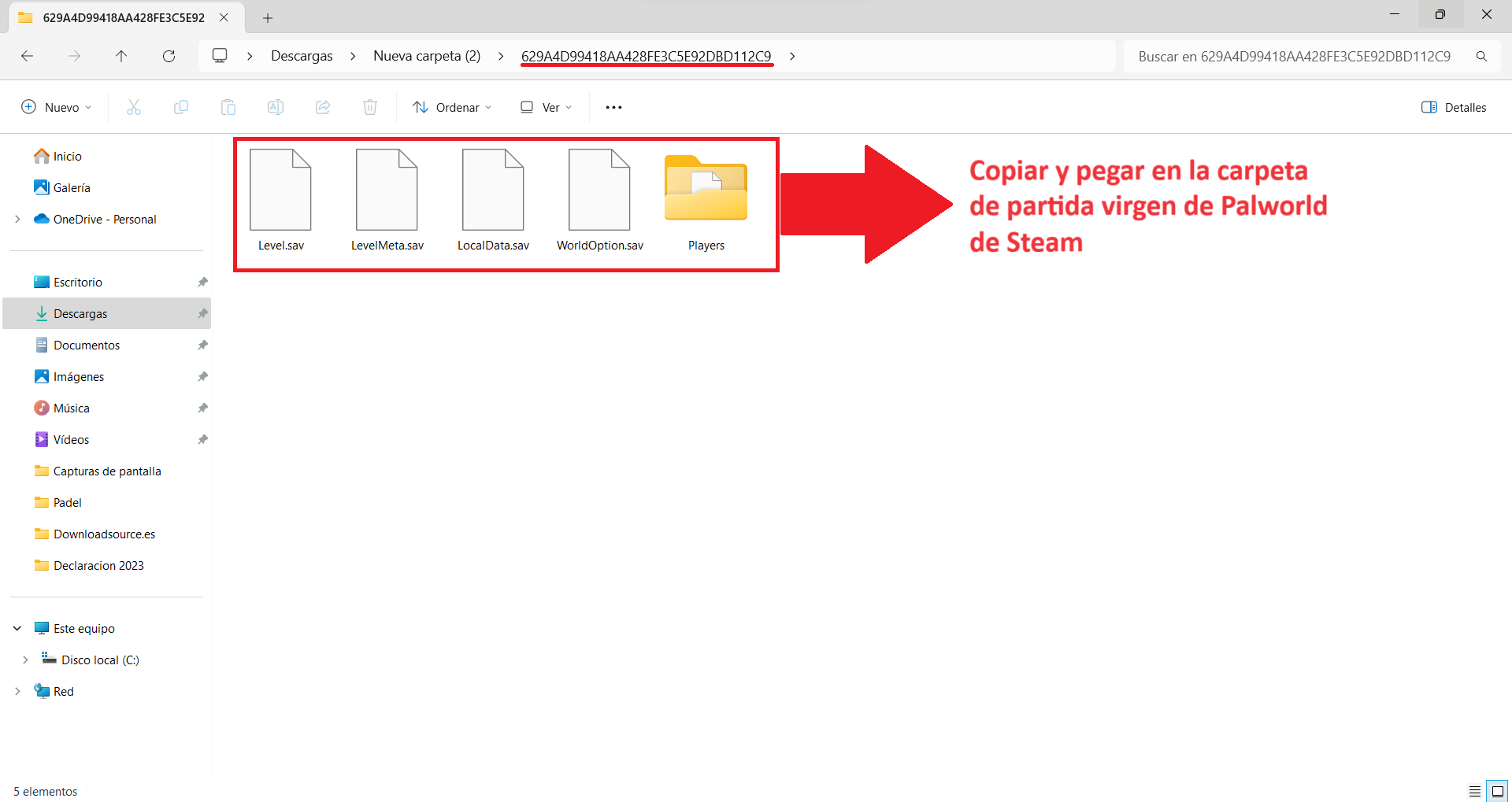This screenshot has width=1512, height=802.
Task: Unpin Documentos from quick access
Action: [202, 345]
